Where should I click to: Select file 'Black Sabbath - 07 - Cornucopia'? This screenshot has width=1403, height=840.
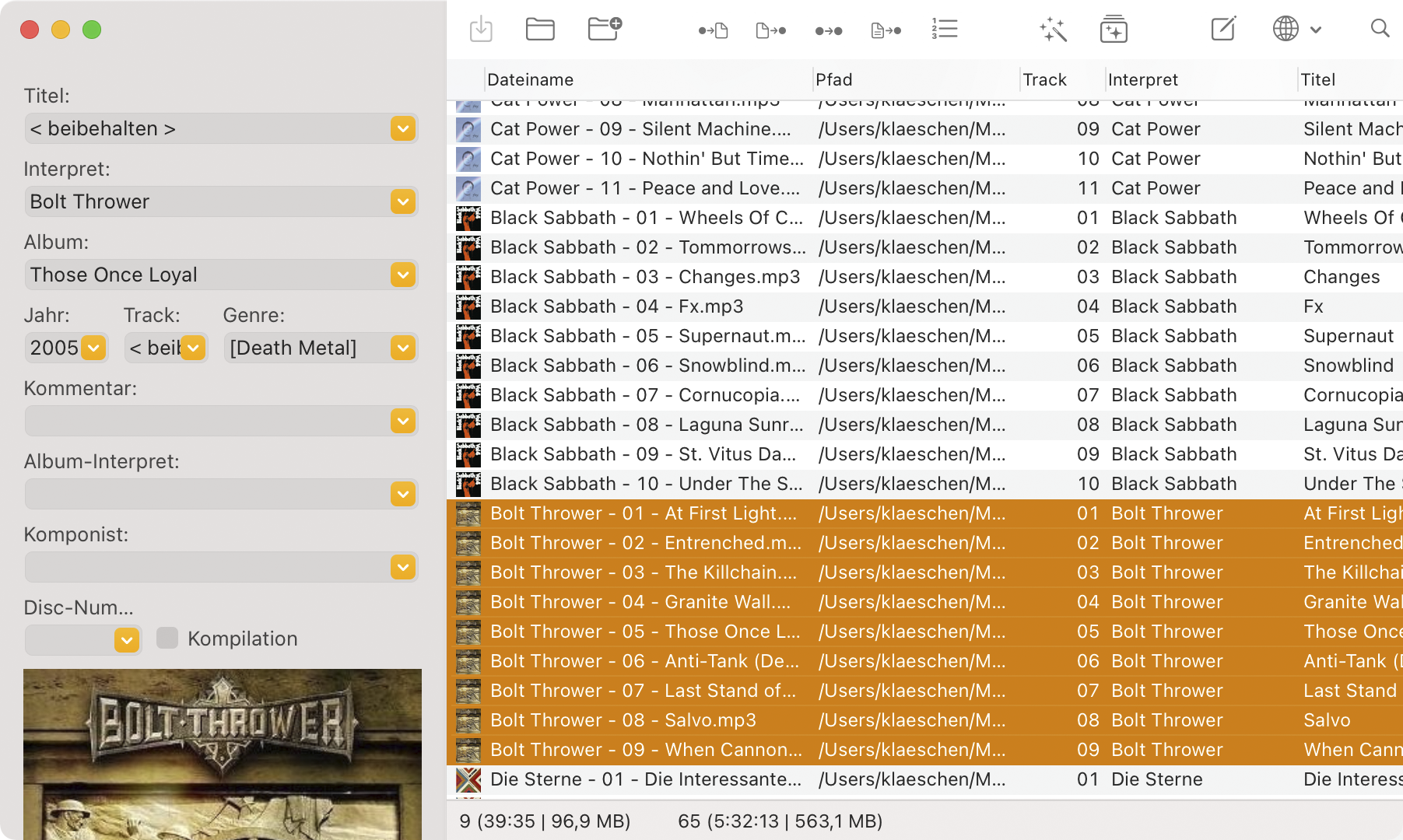[x=645, y=395]
